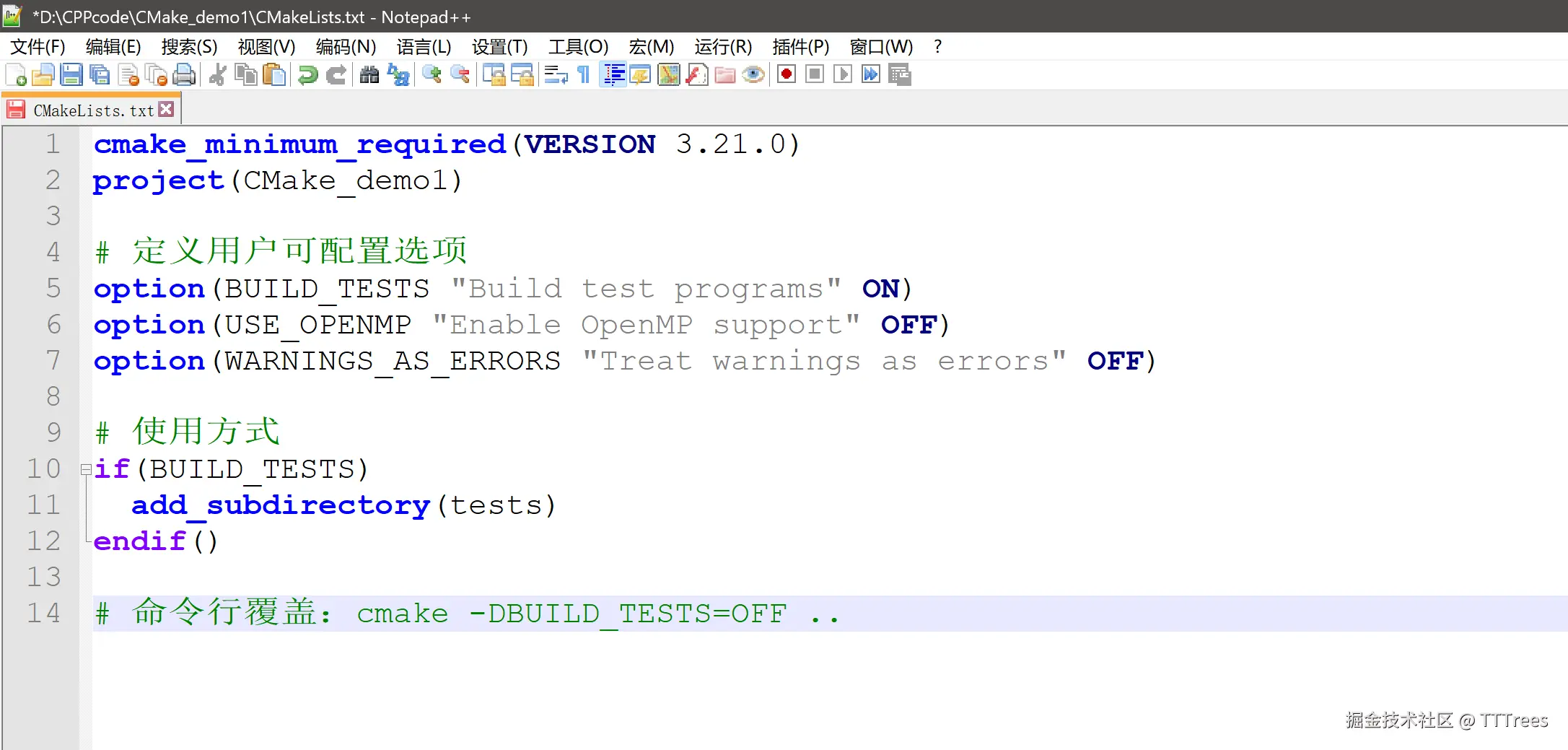
Task: Click the Print icon
Action: (185, 74)
